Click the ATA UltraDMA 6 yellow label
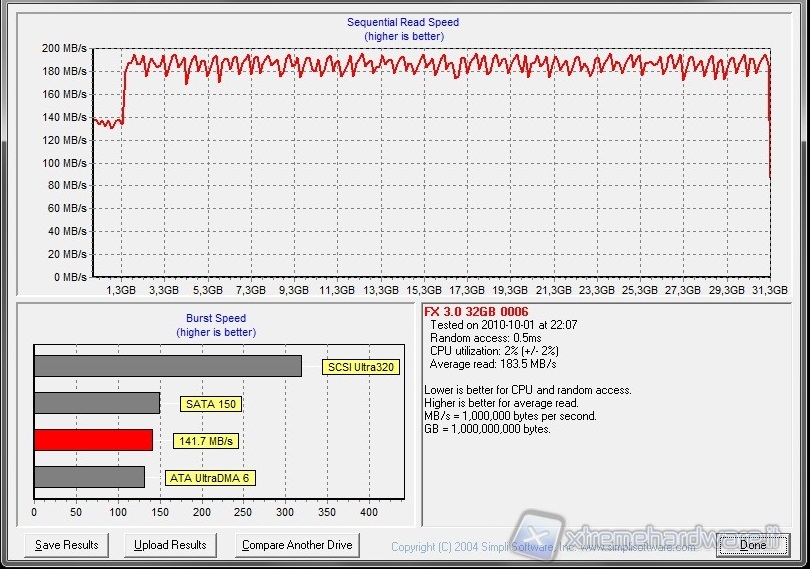Screen dimensions: 810x569 tap(209, 478)
